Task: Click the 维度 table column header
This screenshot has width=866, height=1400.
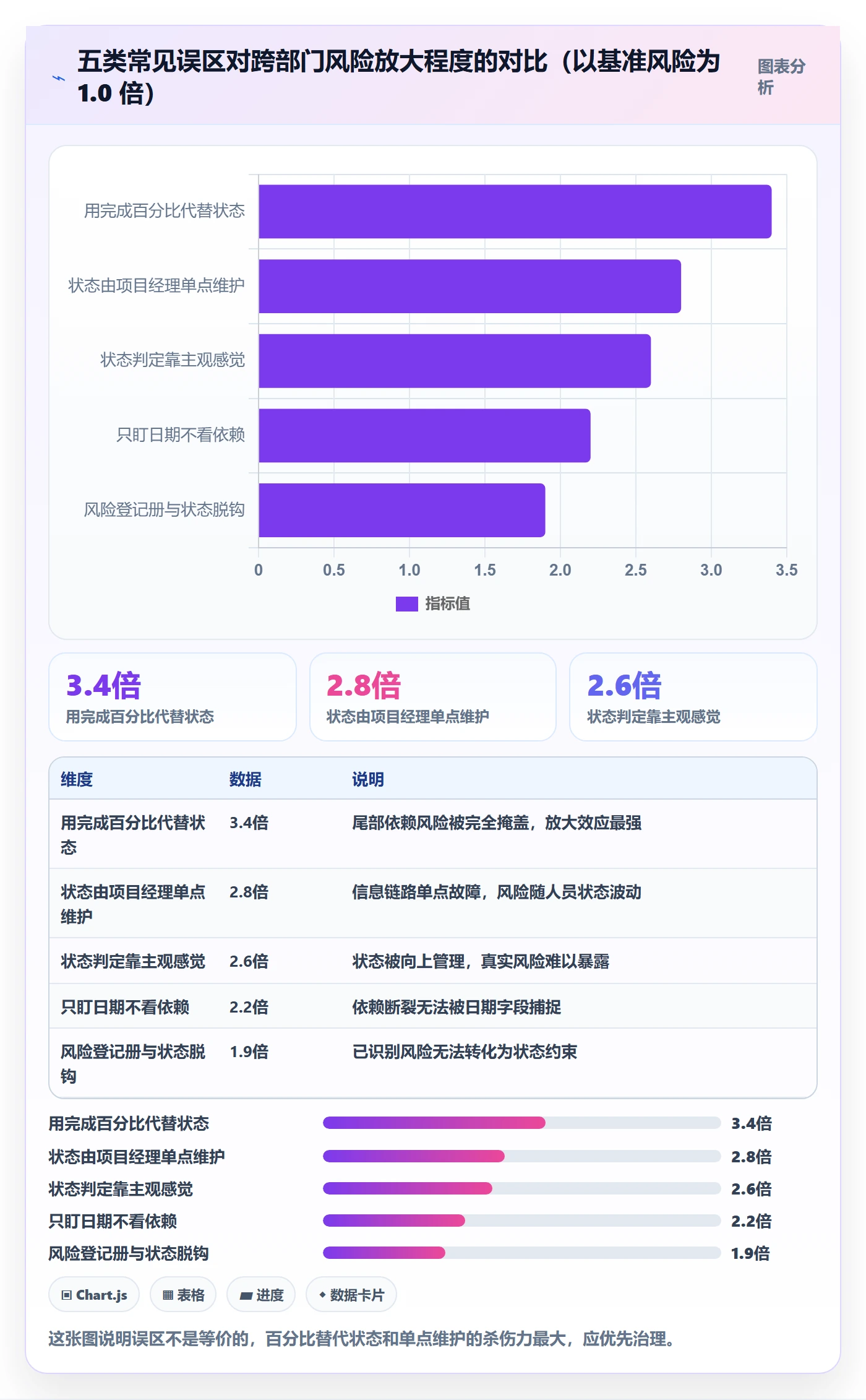Action: click(x=77, y=779)
